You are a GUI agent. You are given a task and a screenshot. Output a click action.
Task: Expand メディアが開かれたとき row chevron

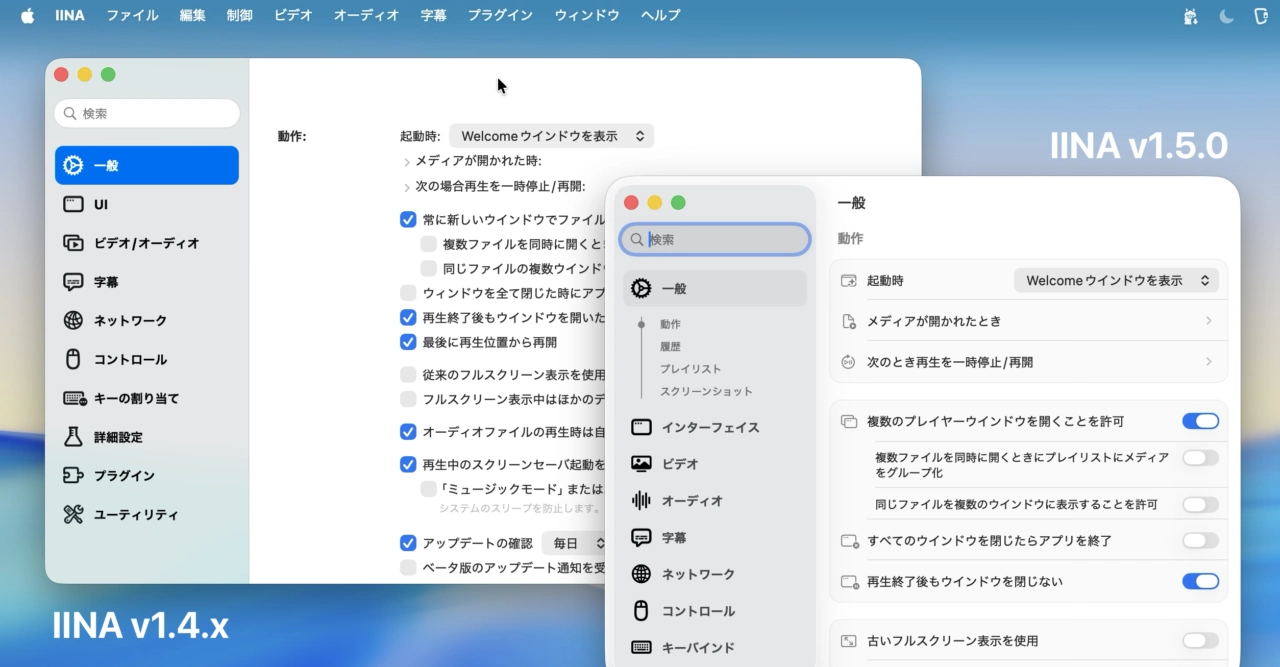[1209, 321]
